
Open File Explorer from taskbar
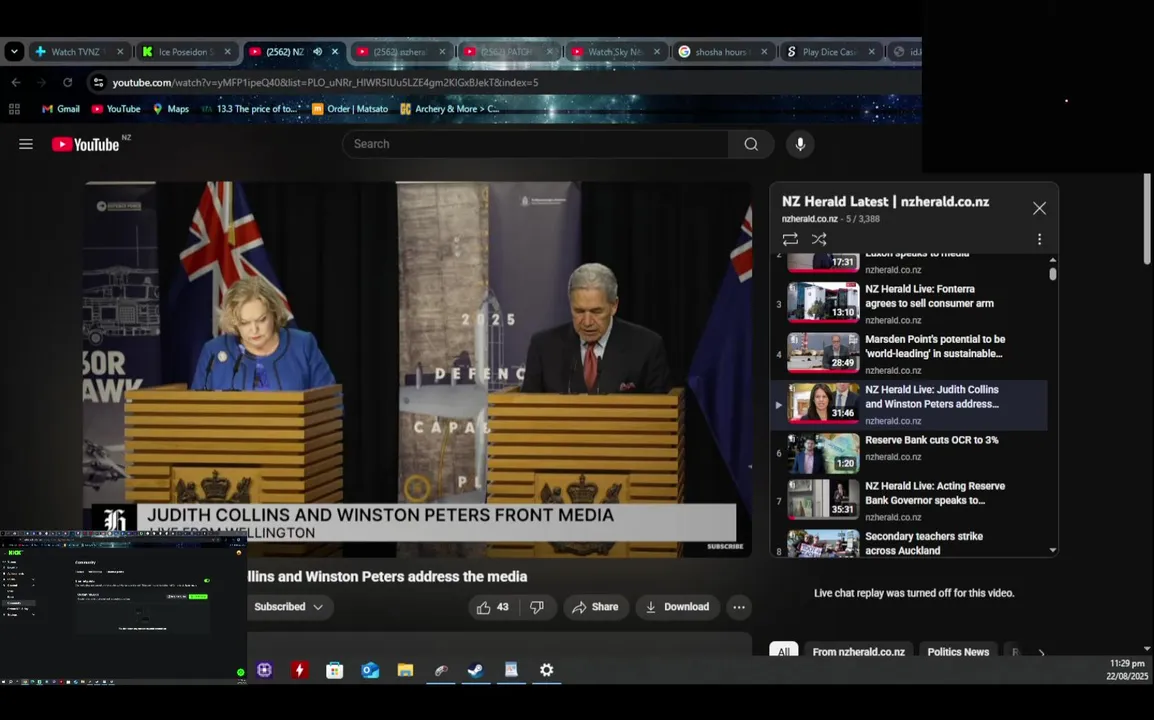click(x=405, y=670)
